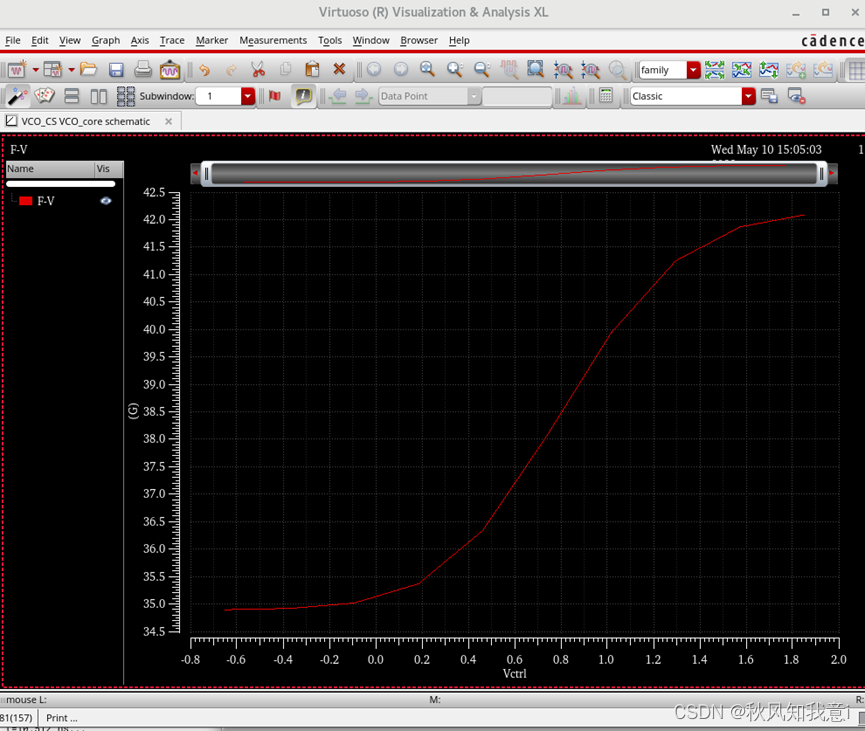This screenshot has height=731, width=865.
Task: Click the save floppy disk icon
Action: pos(116,70)
